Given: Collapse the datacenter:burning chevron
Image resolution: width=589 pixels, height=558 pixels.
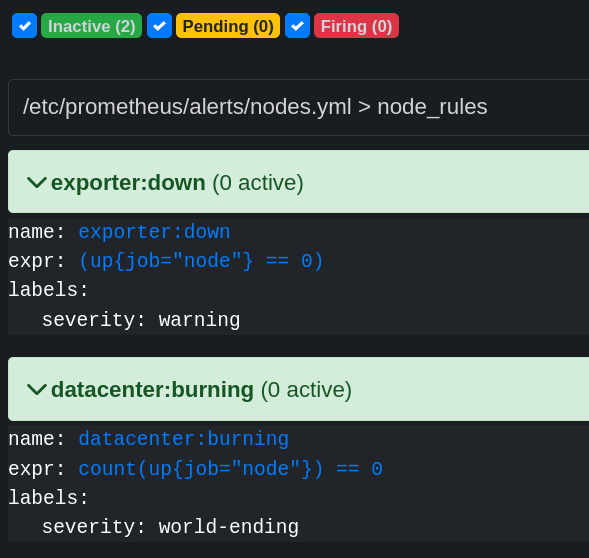Looking at the screenshot, I should (37, 390).
